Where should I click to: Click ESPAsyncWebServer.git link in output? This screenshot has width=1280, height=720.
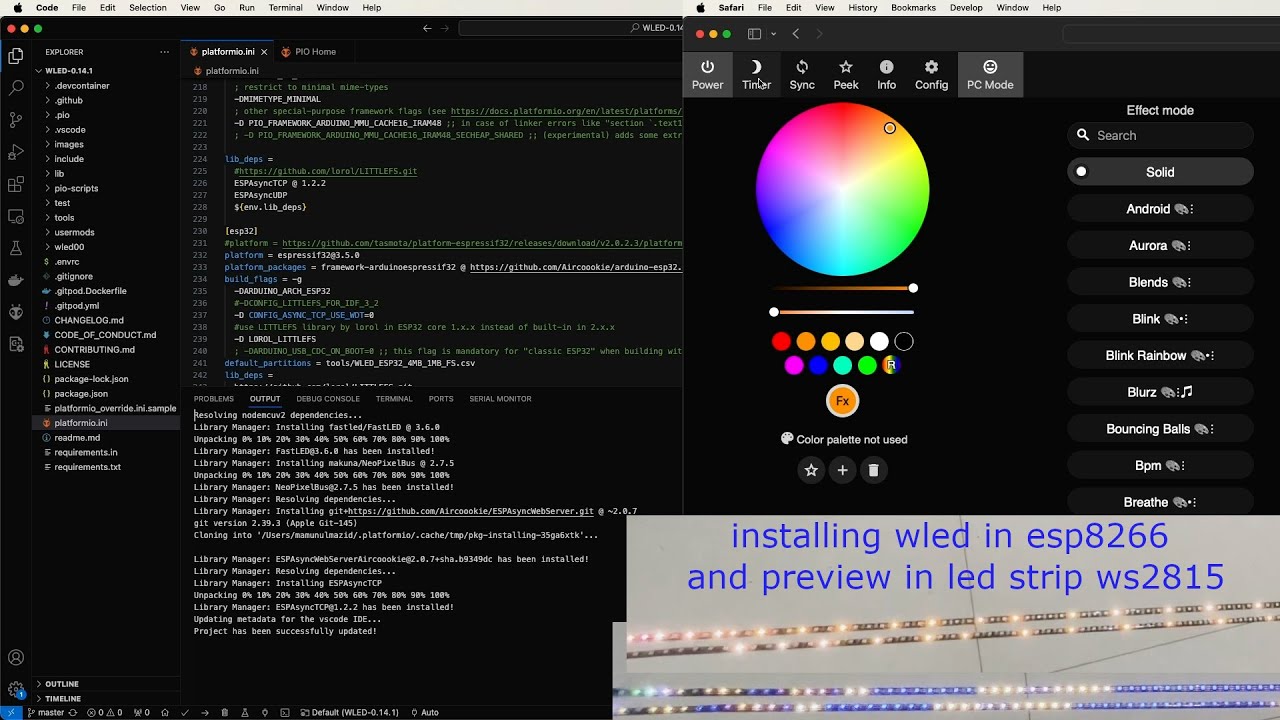pos(471,511)
